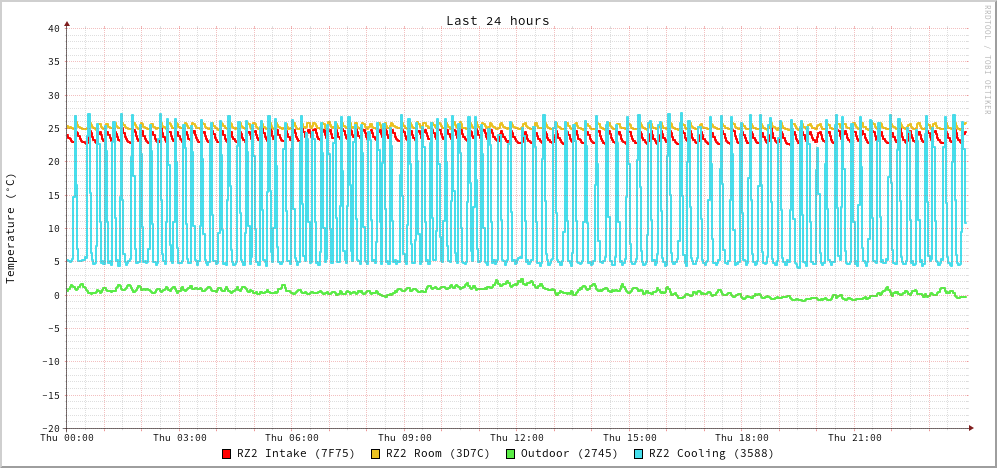The width and height of the screenshot is (997, 468).
Task: Click the red RZ2 Intake legend swatch
Action: point(227,454)
